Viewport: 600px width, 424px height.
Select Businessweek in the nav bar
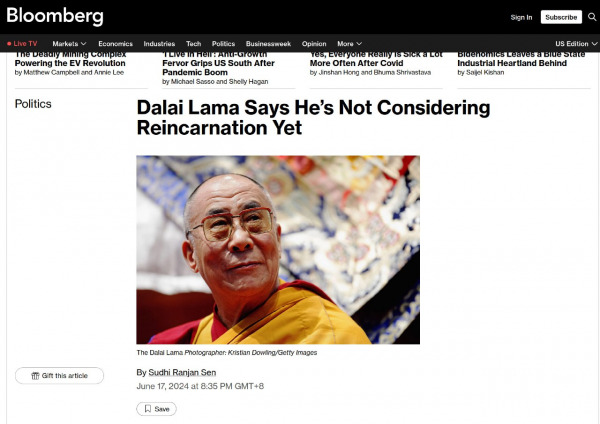[x=268, y=44]
